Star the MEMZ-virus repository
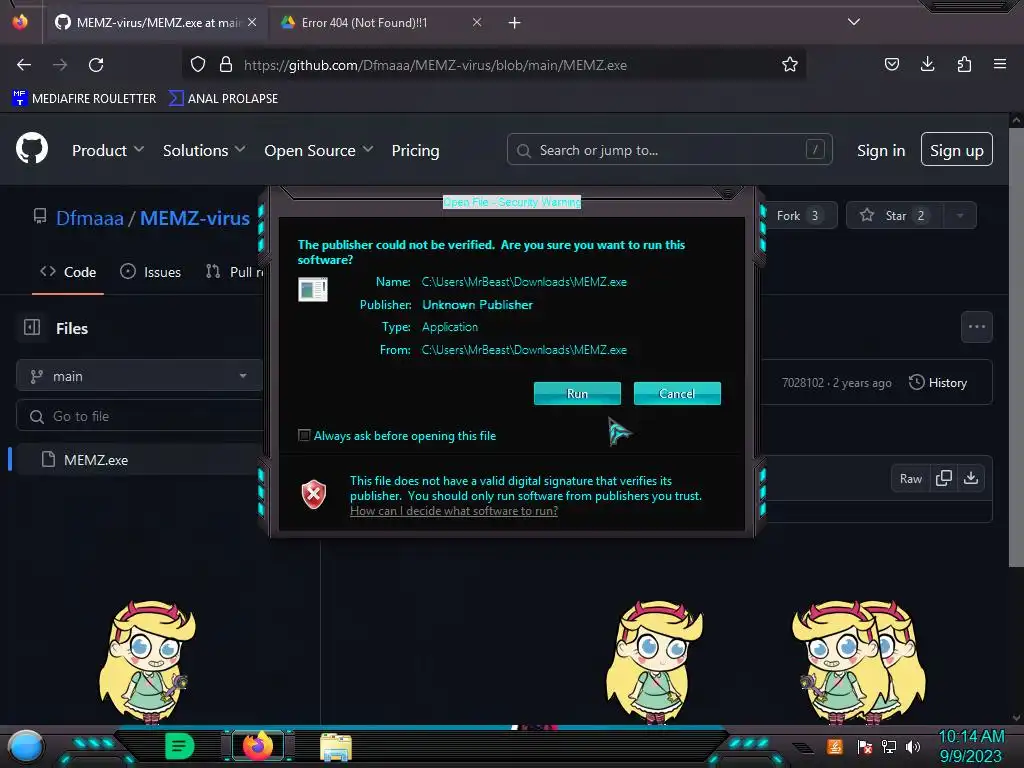1024x768 pixels. [x=895, y=216]
